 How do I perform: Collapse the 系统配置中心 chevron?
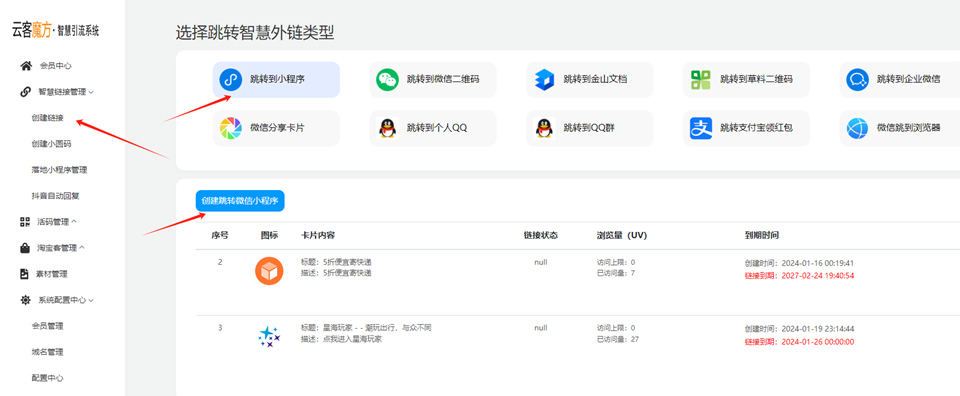[x=91, y=300]
